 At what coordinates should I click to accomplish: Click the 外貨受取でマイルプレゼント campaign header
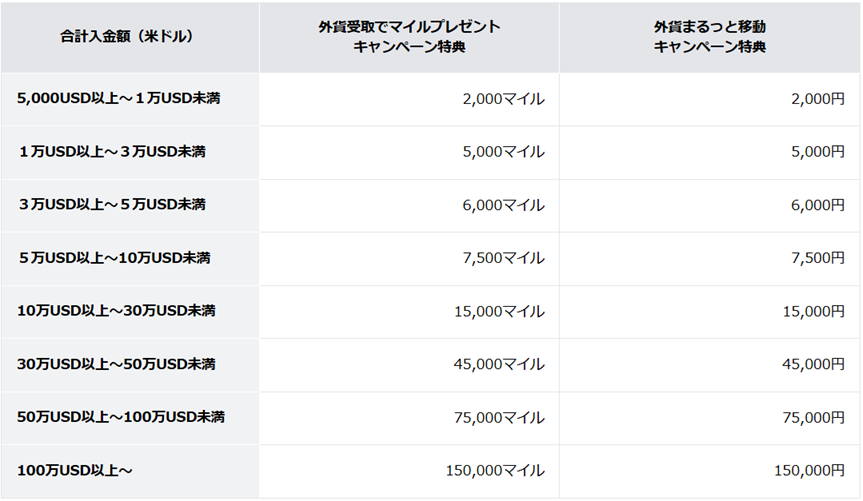coord(409,37)
